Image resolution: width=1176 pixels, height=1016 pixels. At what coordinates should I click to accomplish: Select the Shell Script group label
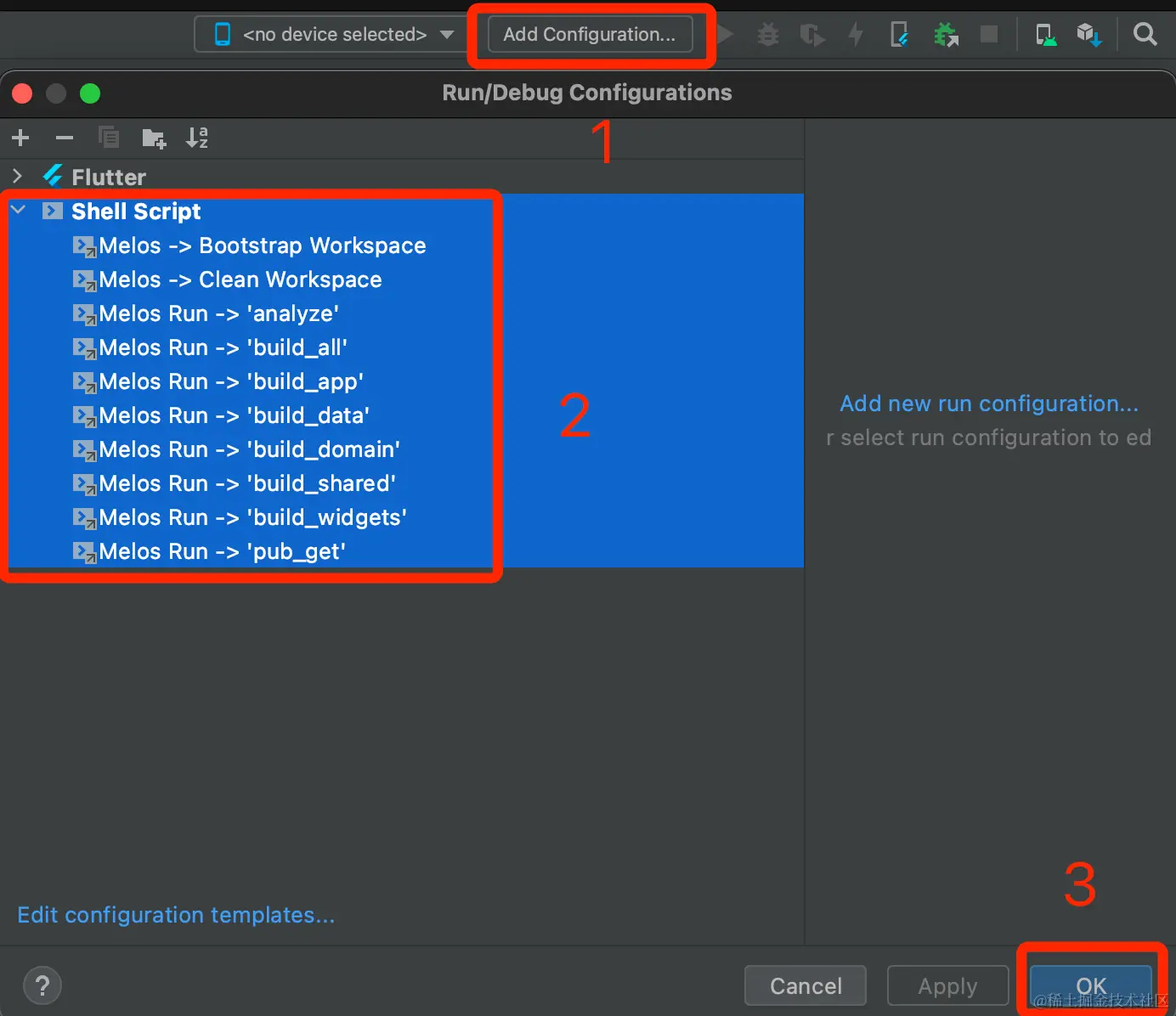(x=136, y=212)
